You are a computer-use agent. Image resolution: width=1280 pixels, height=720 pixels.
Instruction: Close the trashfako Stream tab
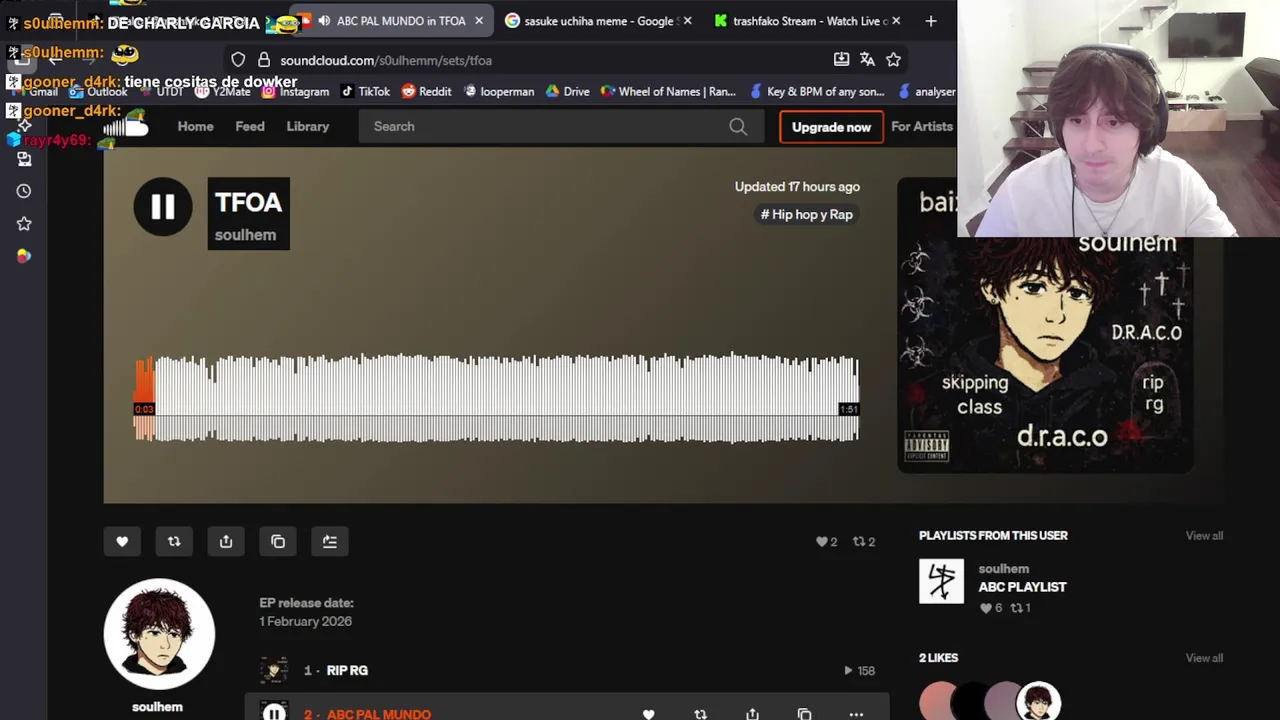(896, 21)
